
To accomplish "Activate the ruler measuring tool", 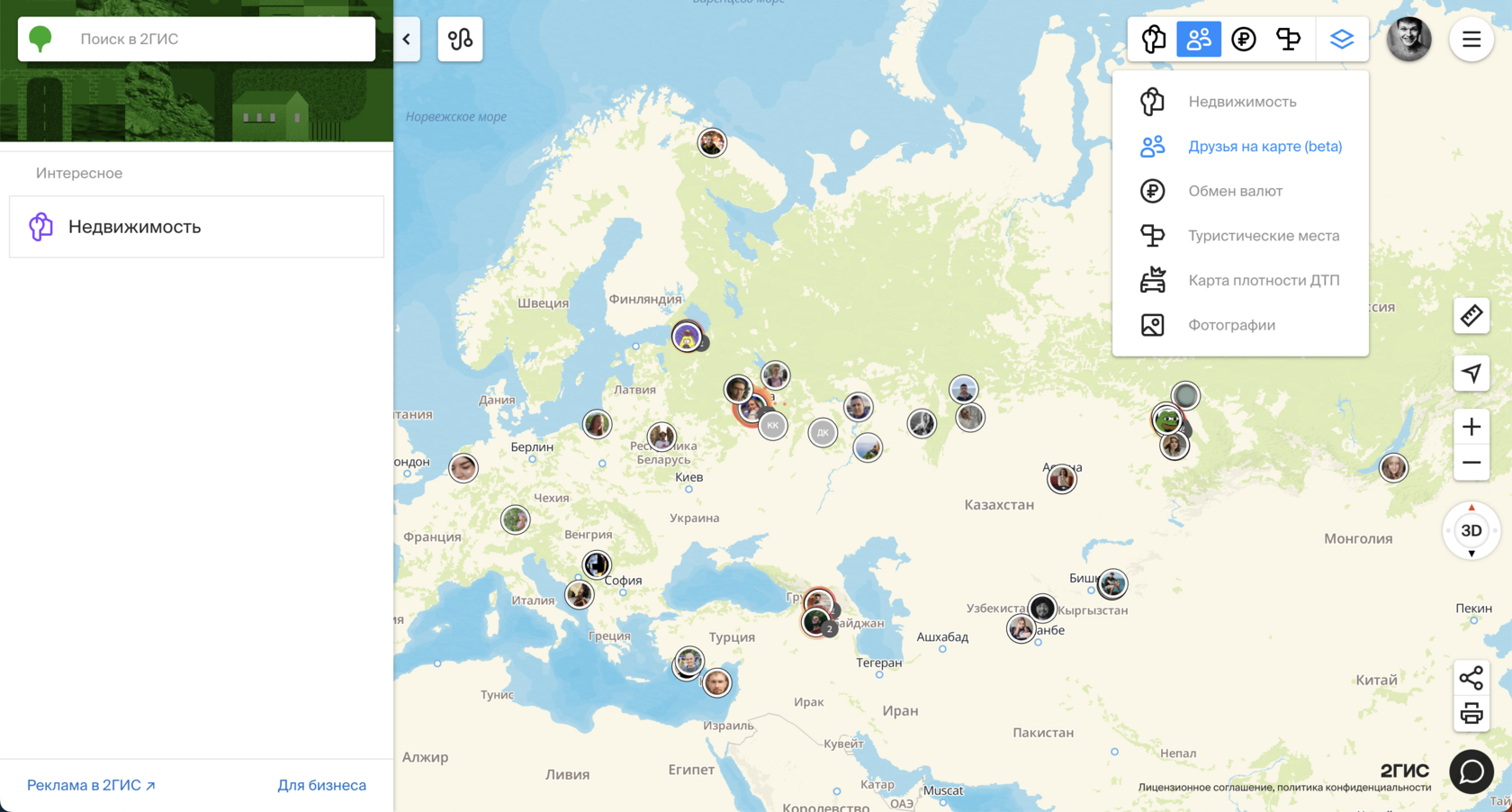I will point(1471,316).
